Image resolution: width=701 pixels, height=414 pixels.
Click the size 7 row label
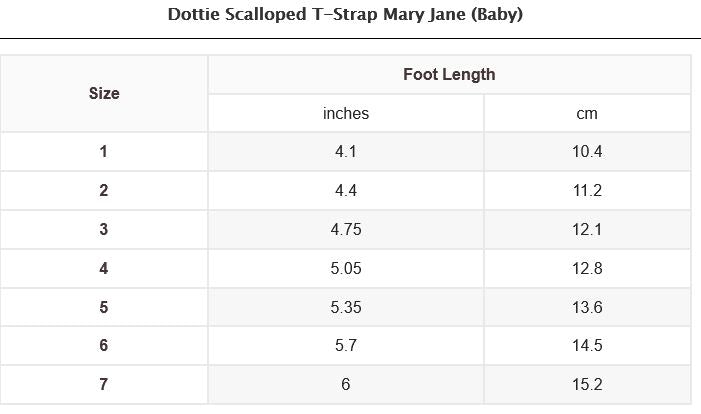click(x=104, y=384)
